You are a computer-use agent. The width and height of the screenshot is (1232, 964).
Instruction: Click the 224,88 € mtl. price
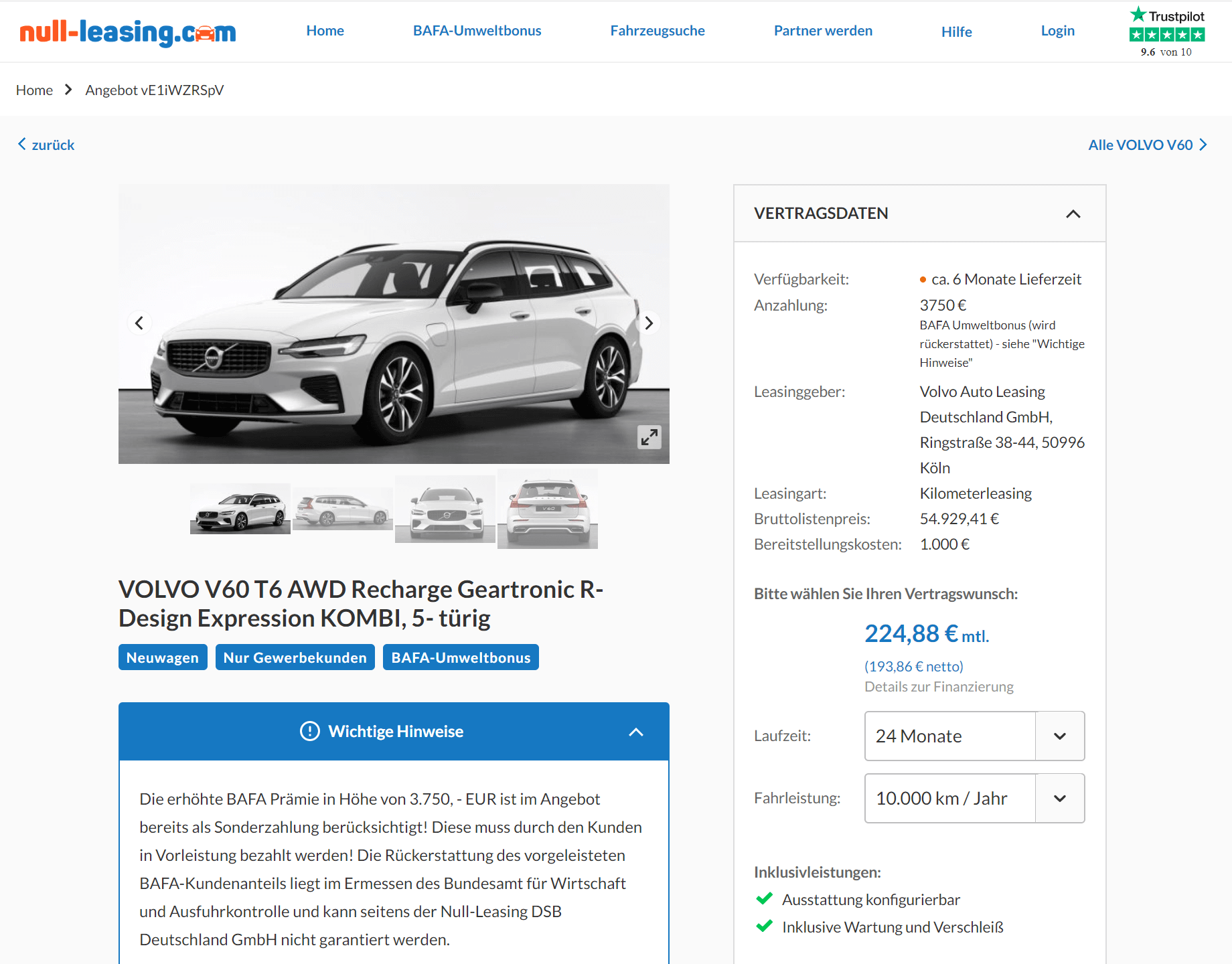coord(927,633)
